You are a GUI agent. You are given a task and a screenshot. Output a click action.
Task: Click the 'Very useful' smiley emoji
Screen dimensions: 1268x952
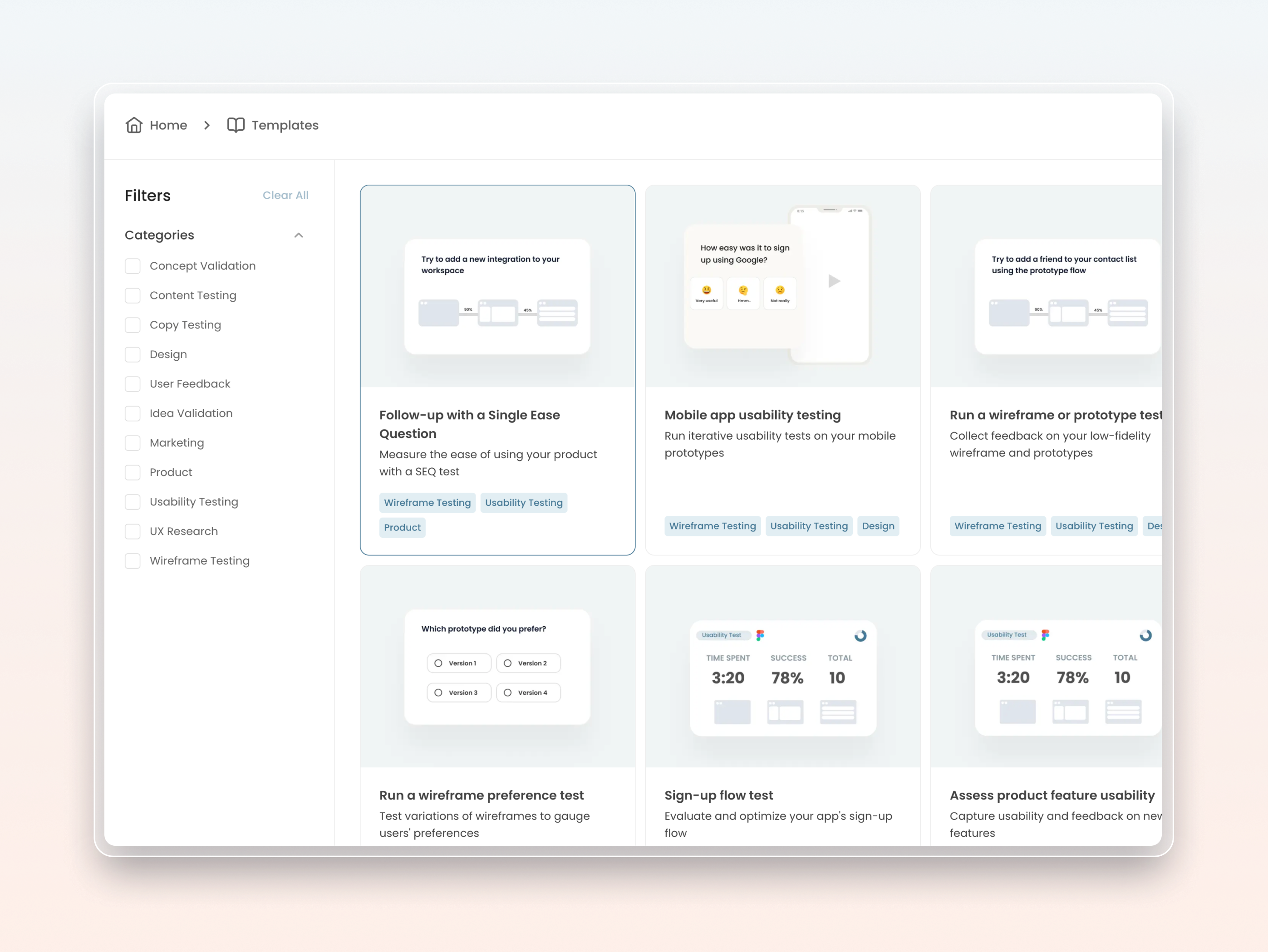coord(706,290)
